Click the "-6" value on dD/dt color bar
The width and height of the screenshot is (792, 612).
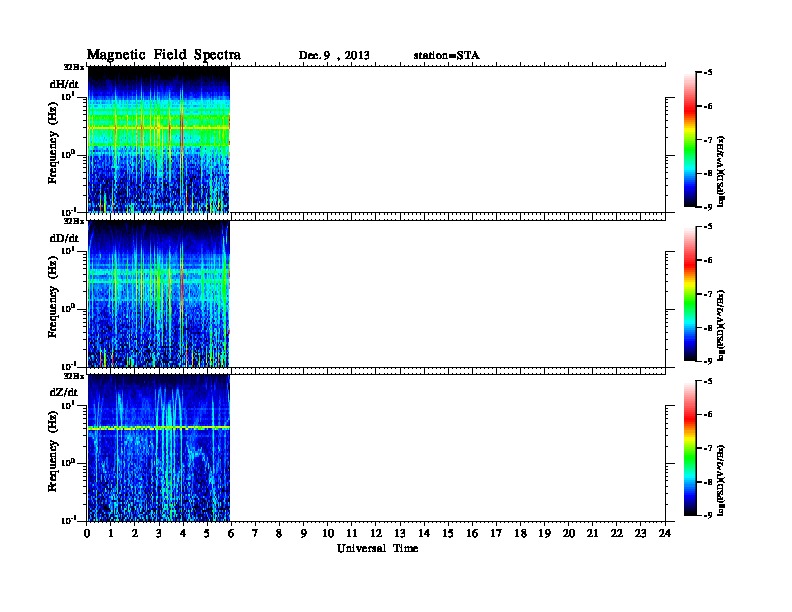[x=709, y=261]
